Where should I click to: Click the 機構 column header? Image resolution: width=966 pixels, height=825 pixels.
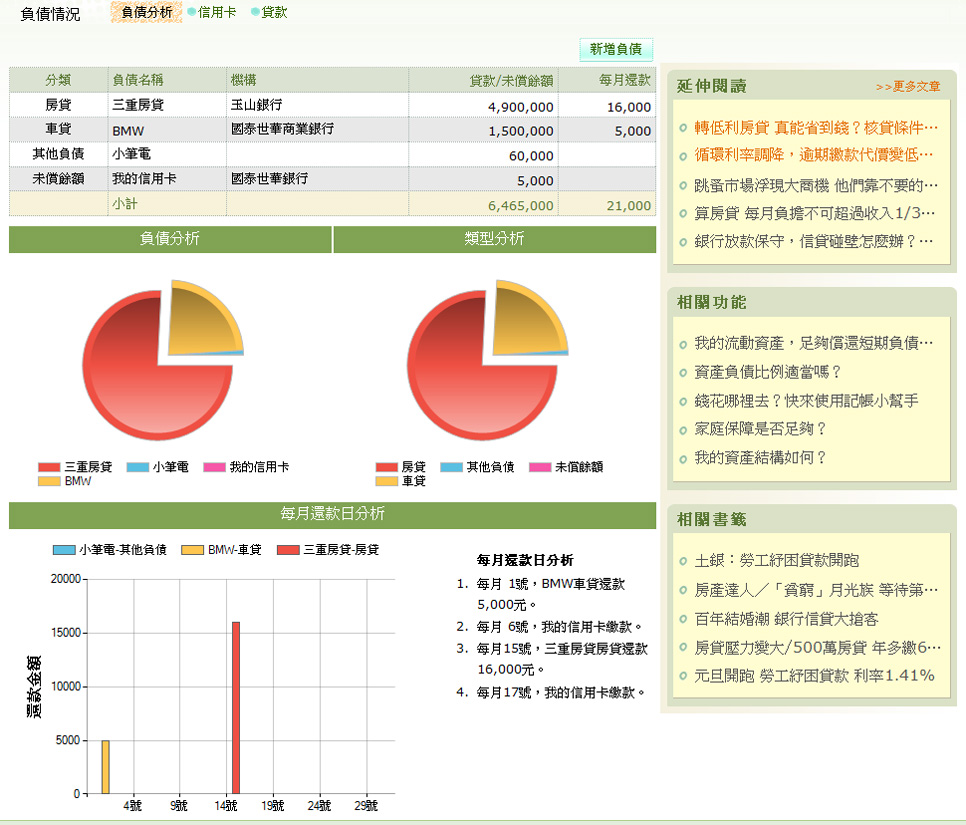click(244, 80)
